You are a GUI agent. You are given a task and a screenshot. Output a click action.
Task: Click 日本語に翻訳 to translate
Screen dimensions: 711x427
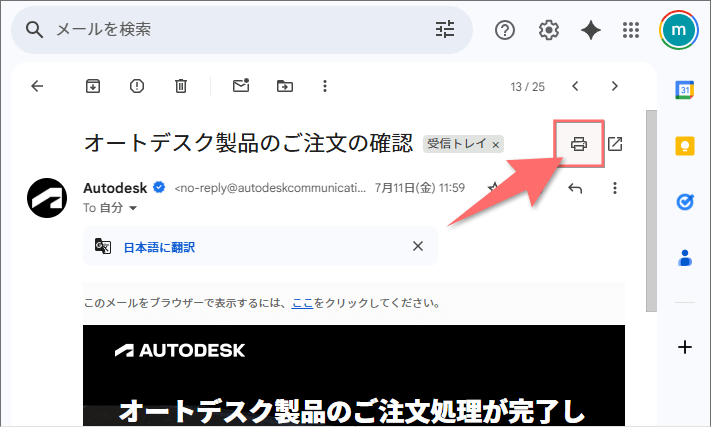[x=159, y=247]
